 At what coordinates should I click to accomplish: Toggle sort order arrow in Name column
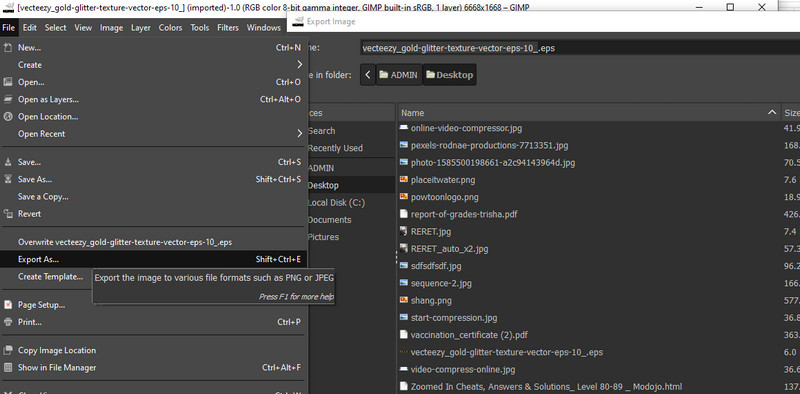[x=773, y=112]
